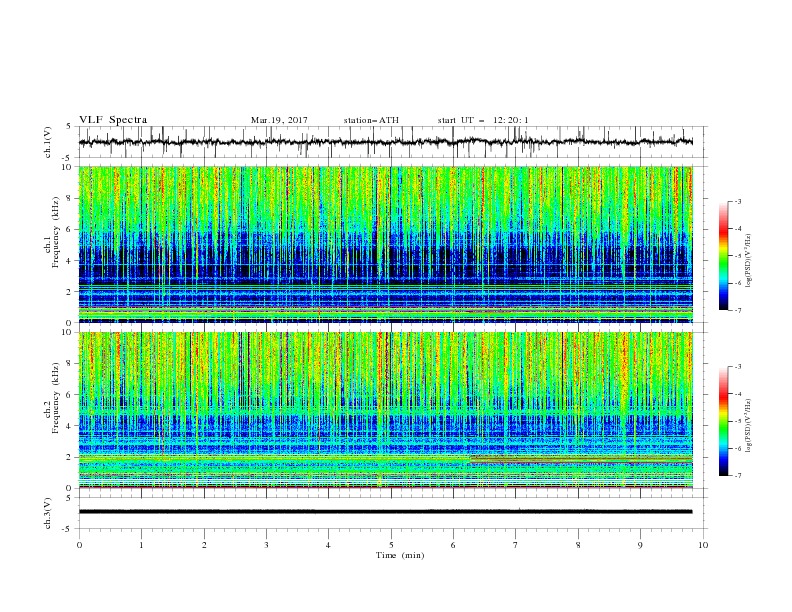Select the 'start UT = 12:20: 1' text
Viewport: 792px width, 612px height.
(x=483, y=120)
